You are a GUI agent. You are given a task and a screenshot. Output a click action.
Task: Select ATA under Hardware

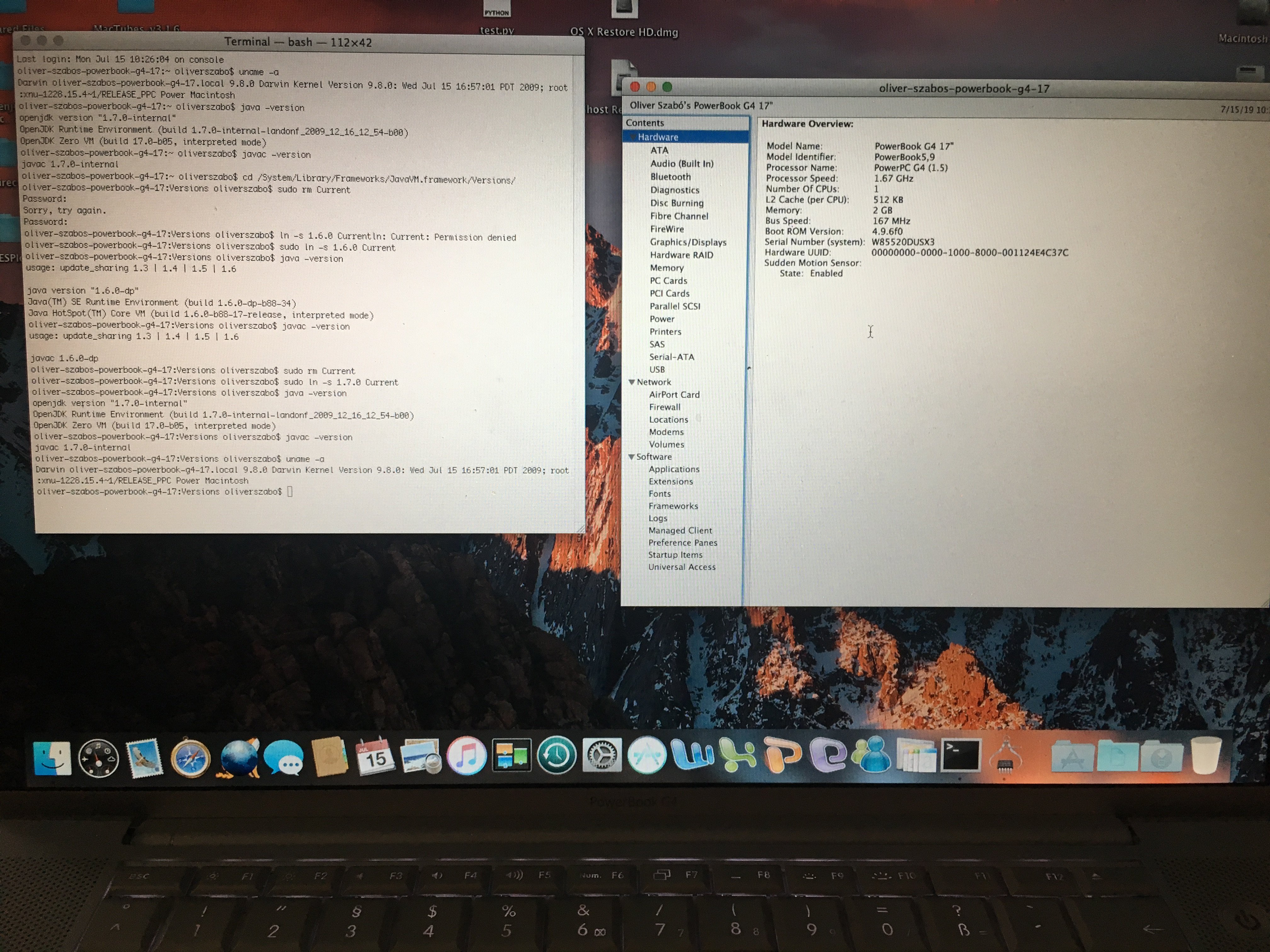[659, 150]
